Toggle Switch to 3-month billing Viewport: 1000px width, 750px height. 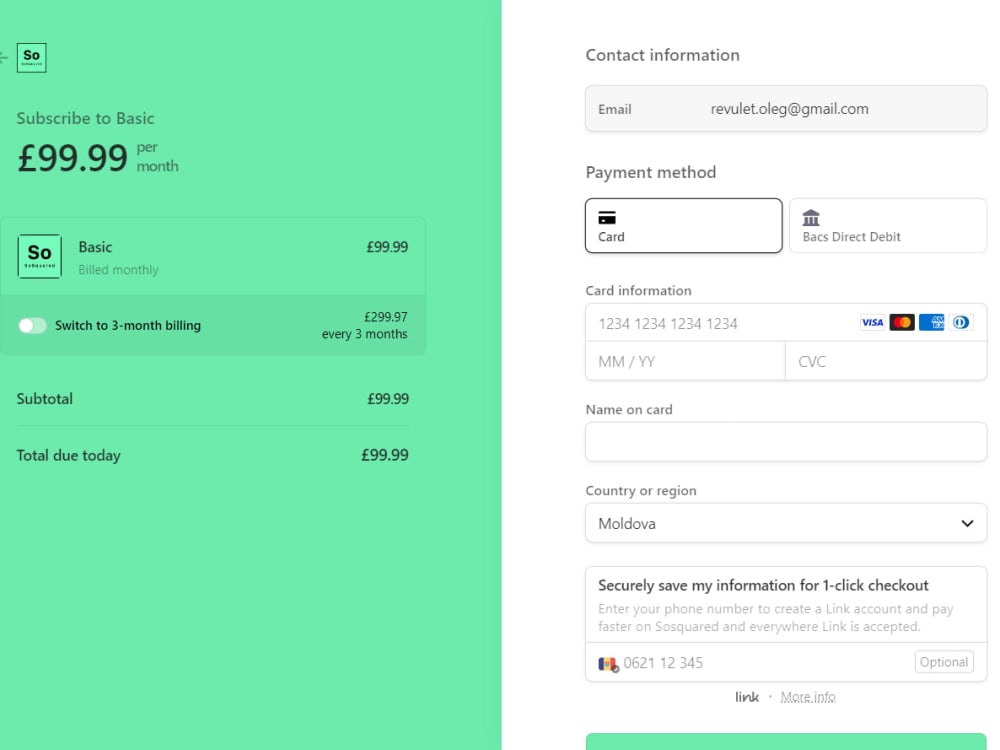(x=32, y=326)
